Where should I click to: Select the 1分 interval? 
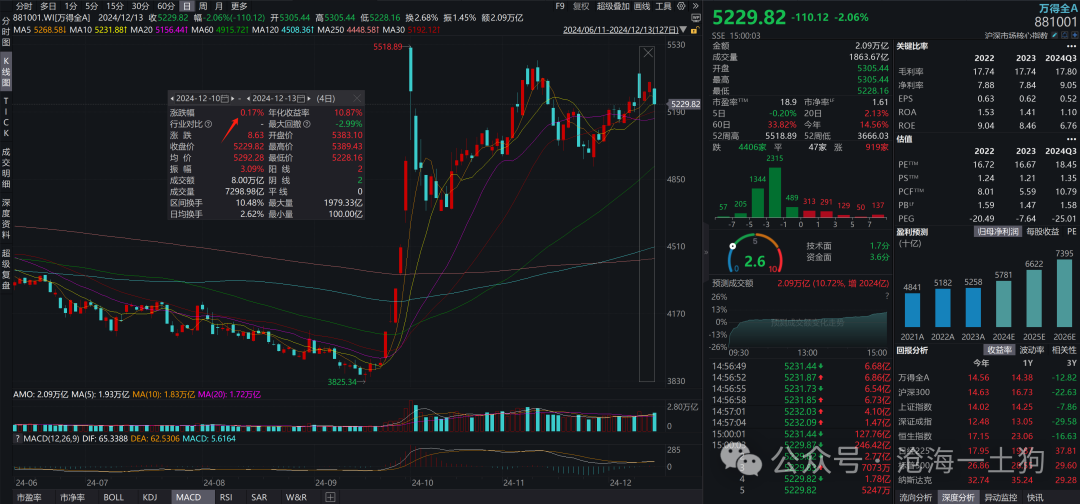click(x=70, y=6)
